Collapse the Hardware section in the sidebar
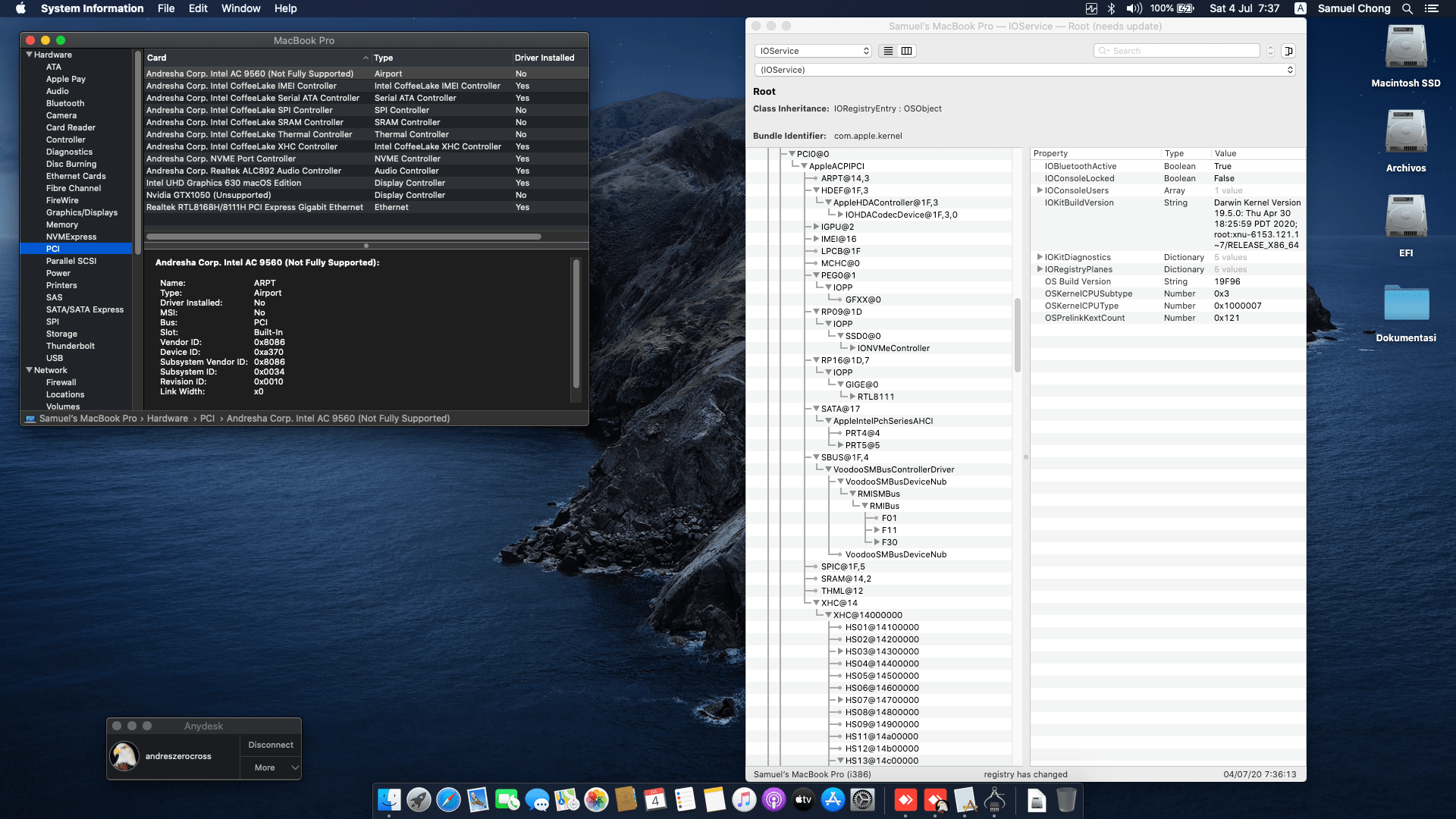Image resolution: width=1456 pixels, height=819 pixels. coord(30,55)
